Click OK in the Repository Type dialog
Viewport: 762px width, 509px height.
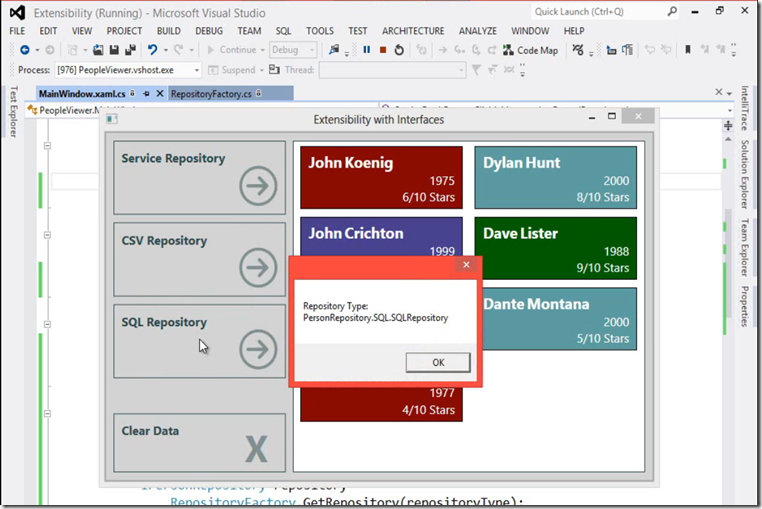(x=438, y=362)
